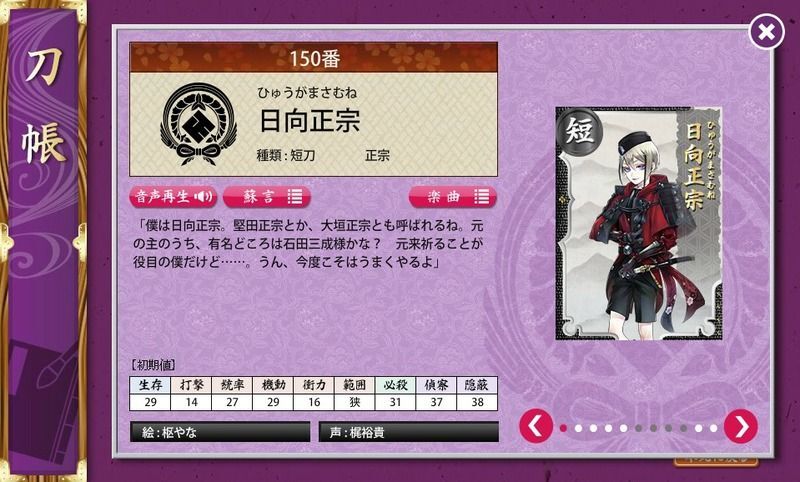
Task: Select the last pagination dot
Action: [714, 428]
